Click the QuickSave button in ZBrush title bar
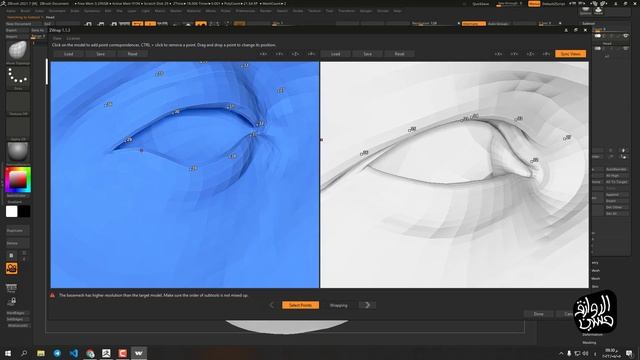The height and width of the screenshot is (360, 640). pyautogui.click(x=480, y=4)
